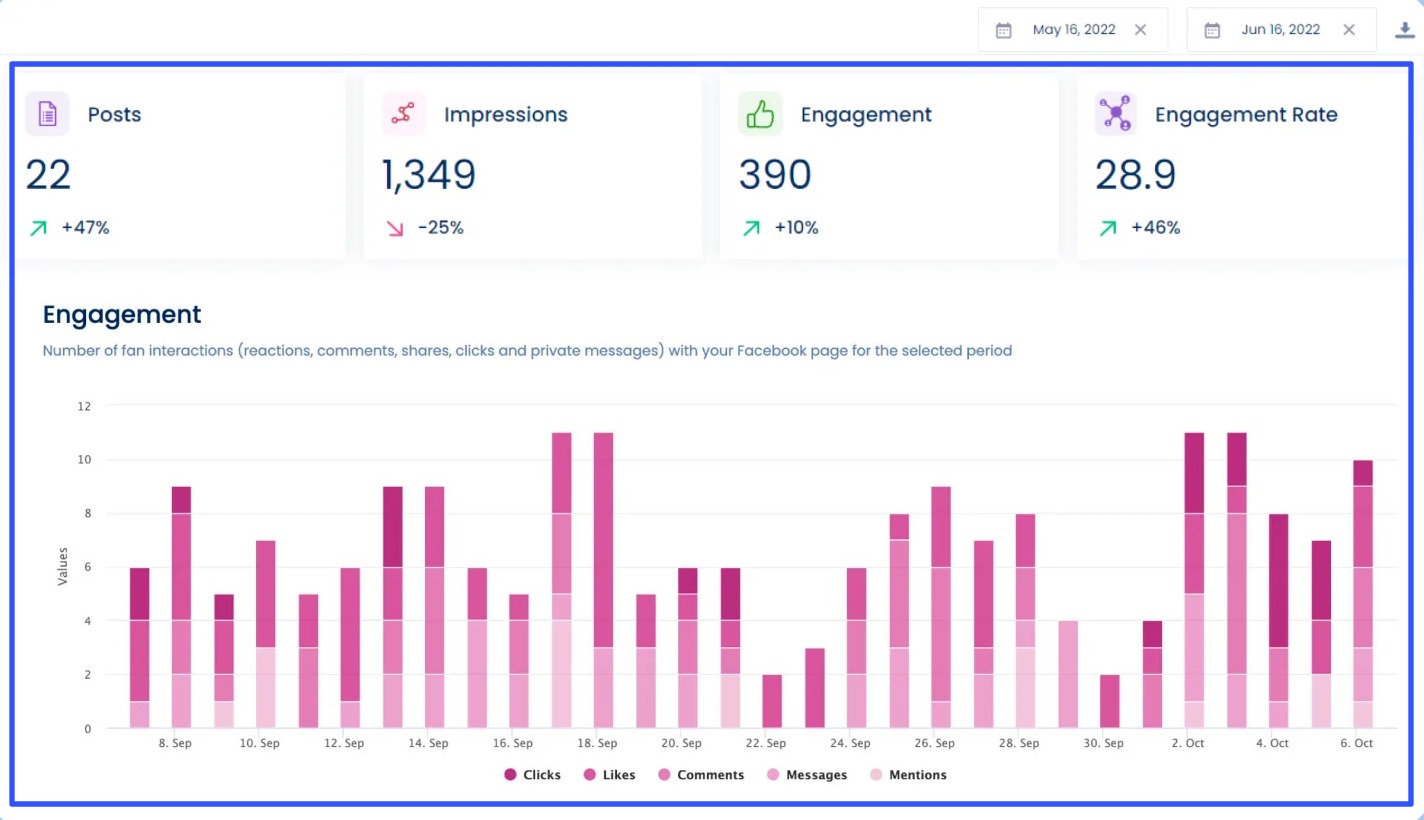This screenshot has width=1424, height=820.
Task: Toggle the Comments series in the legend
Action: pos(702,774)
